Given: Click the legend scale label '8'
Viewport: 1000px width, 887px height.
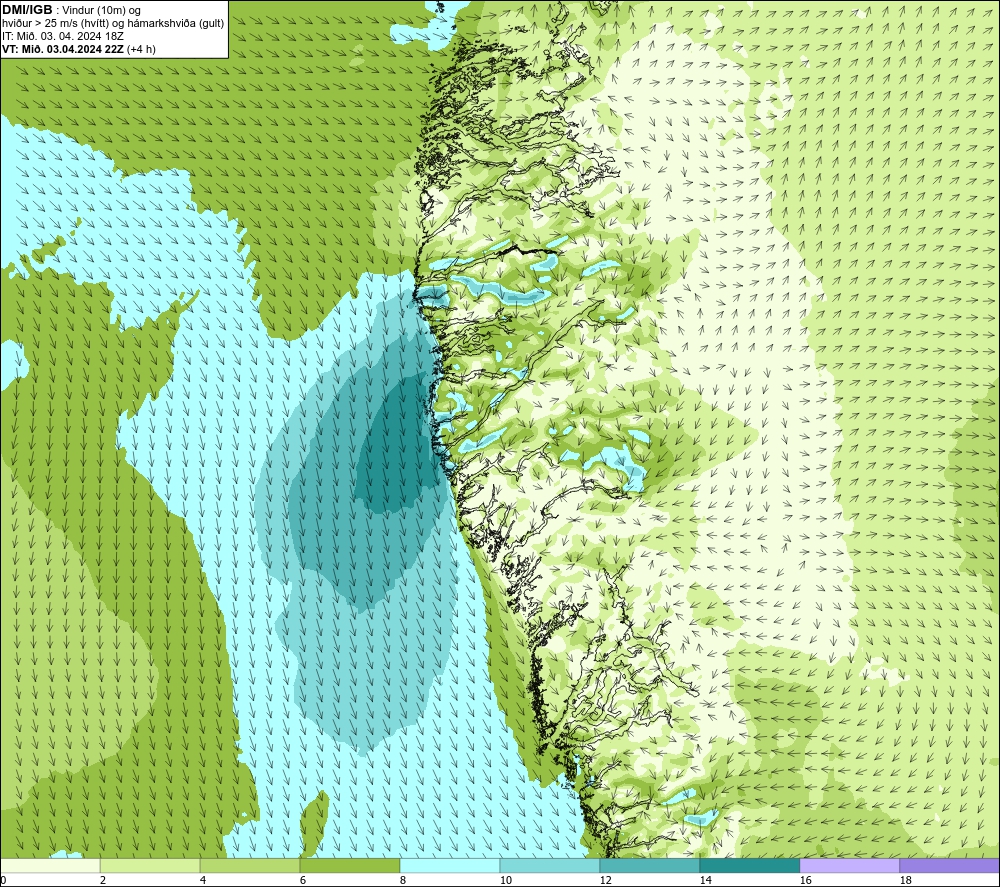Looking at the screenshot, I should [403, 880].
